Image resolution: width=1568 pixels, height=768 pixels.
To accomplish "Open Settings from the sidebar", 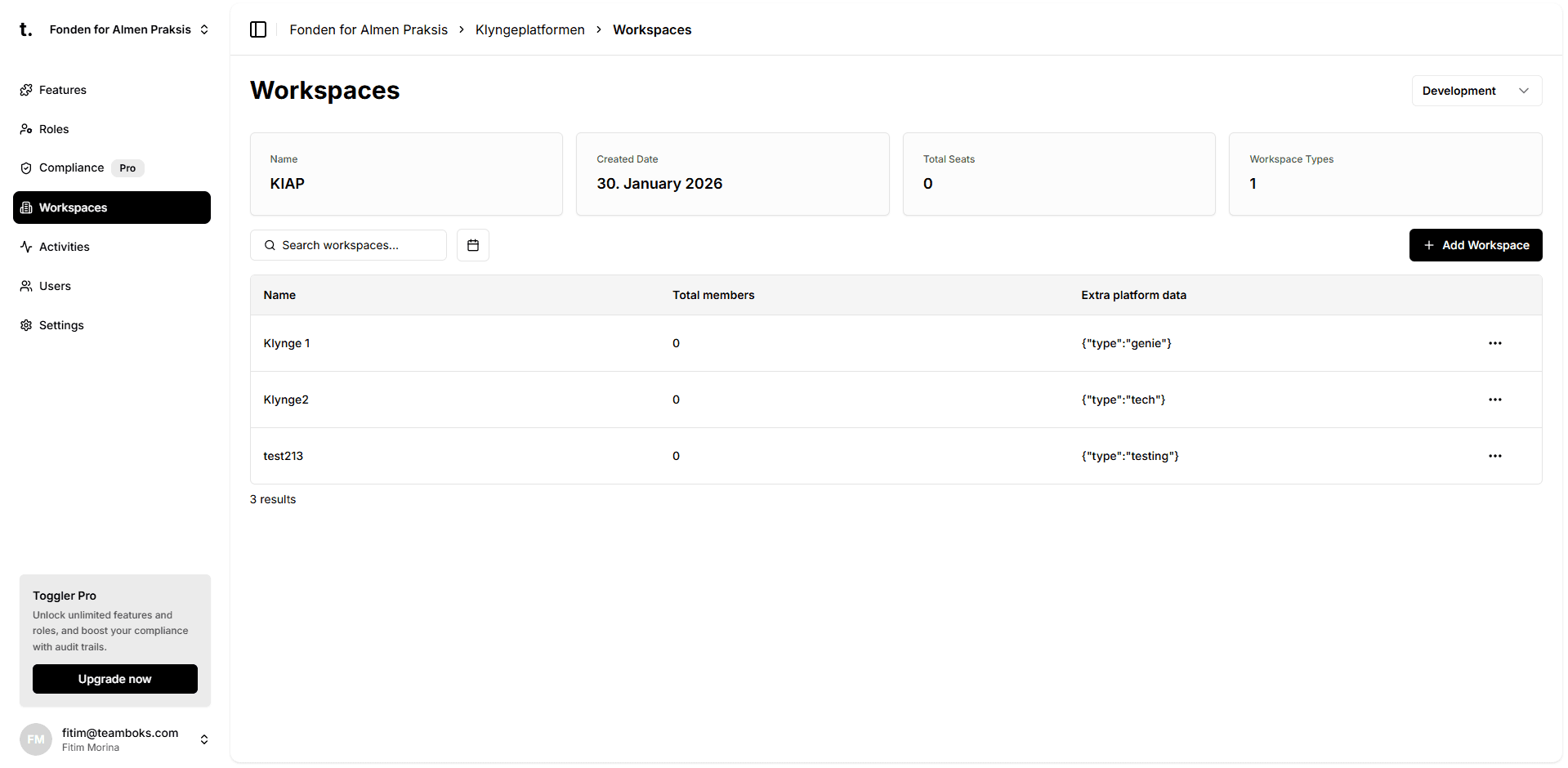I will coord(61,325).
